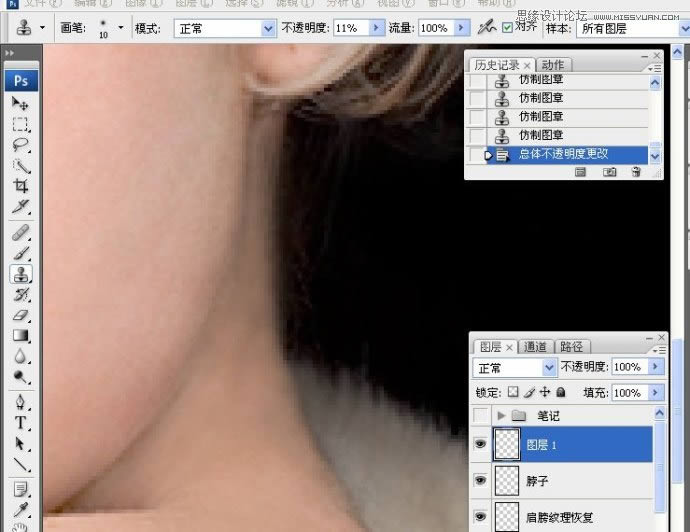This screenshot has height=532, width=690.
Task: Toggle visibility of 脖子 layer
Action: [481, 481]
